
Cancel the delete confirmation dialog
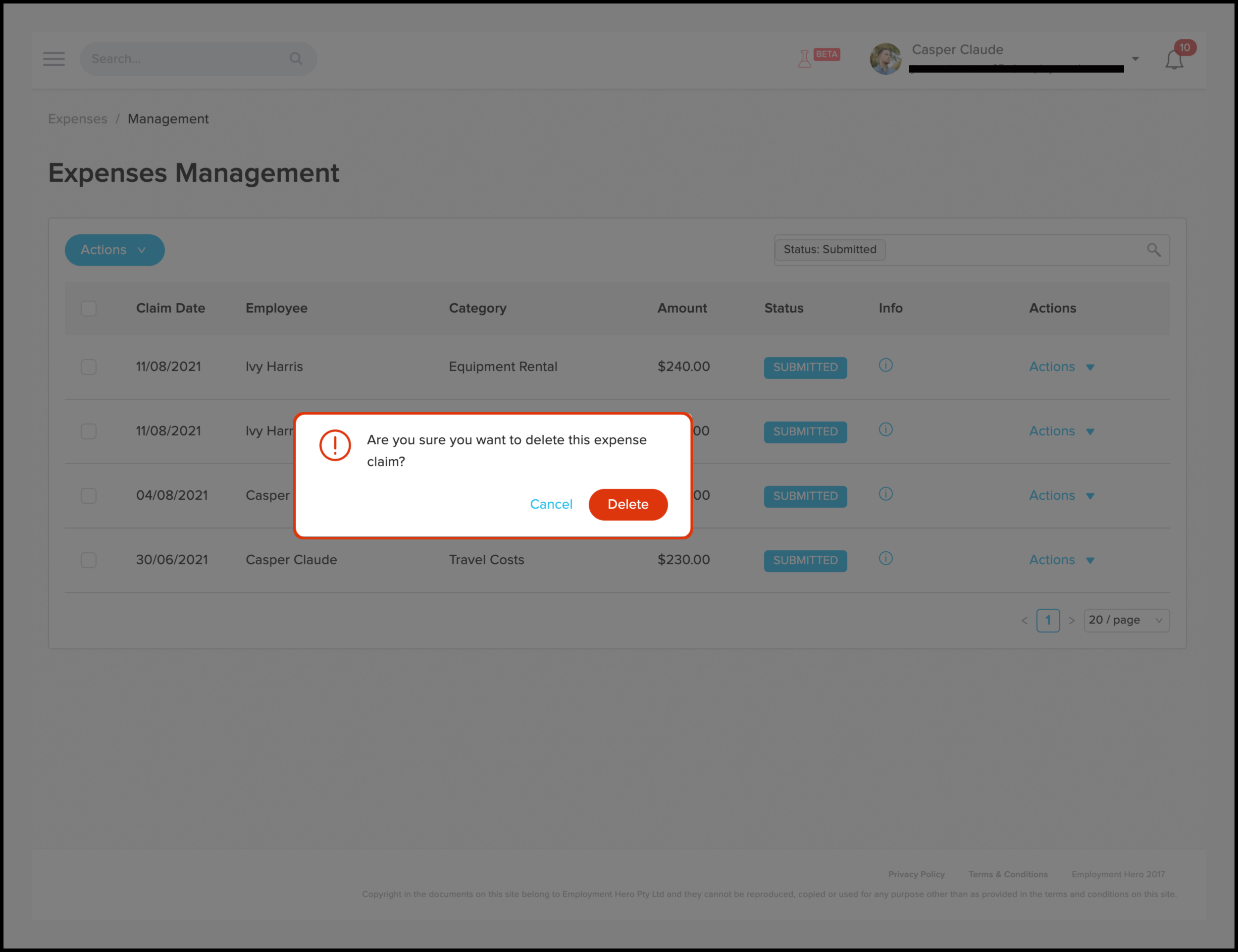tap(551, 504)
